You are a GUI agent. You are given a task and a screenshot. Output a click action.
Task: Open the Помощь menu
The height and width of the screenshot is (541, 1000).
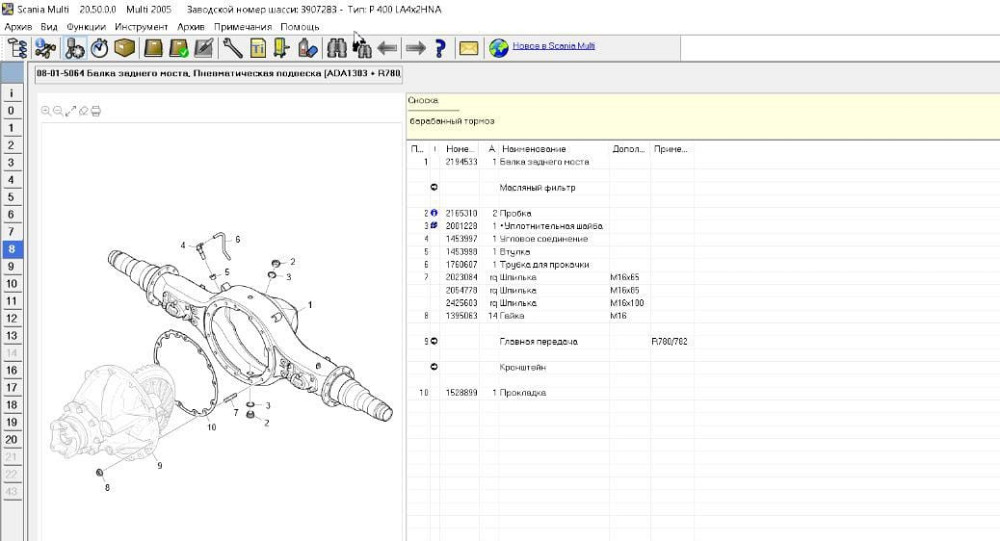point(300,26)
